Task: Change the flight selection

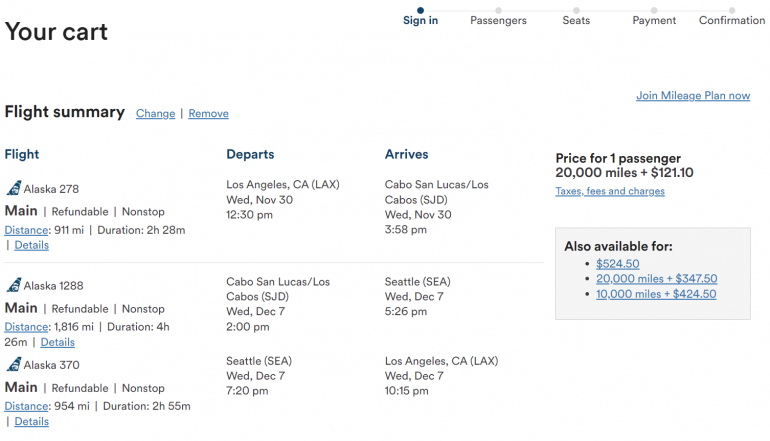Action: (x=155, y=114)
